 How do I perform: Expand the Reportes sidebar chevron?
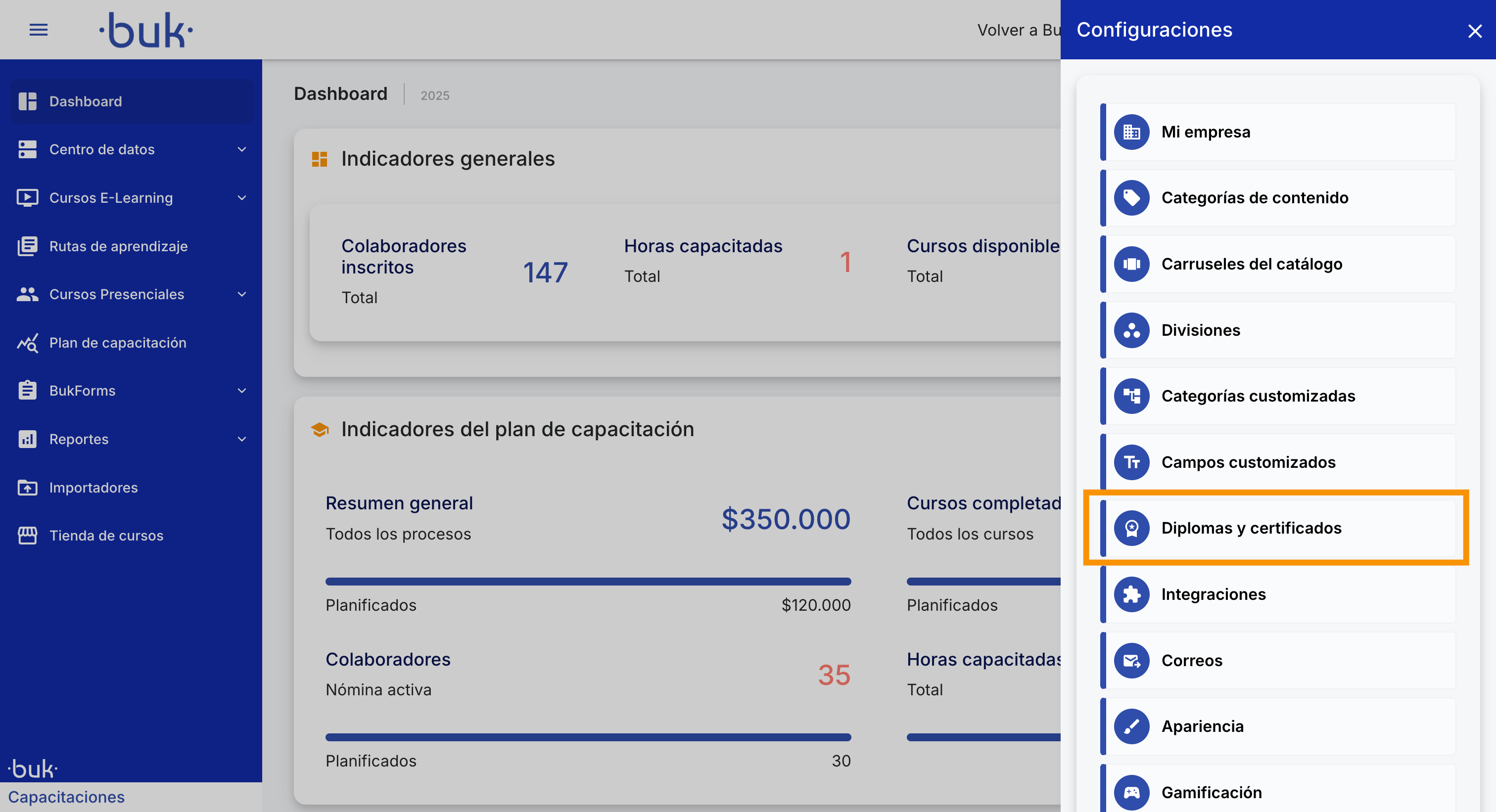pyautogui.click(x=241, y=439)
